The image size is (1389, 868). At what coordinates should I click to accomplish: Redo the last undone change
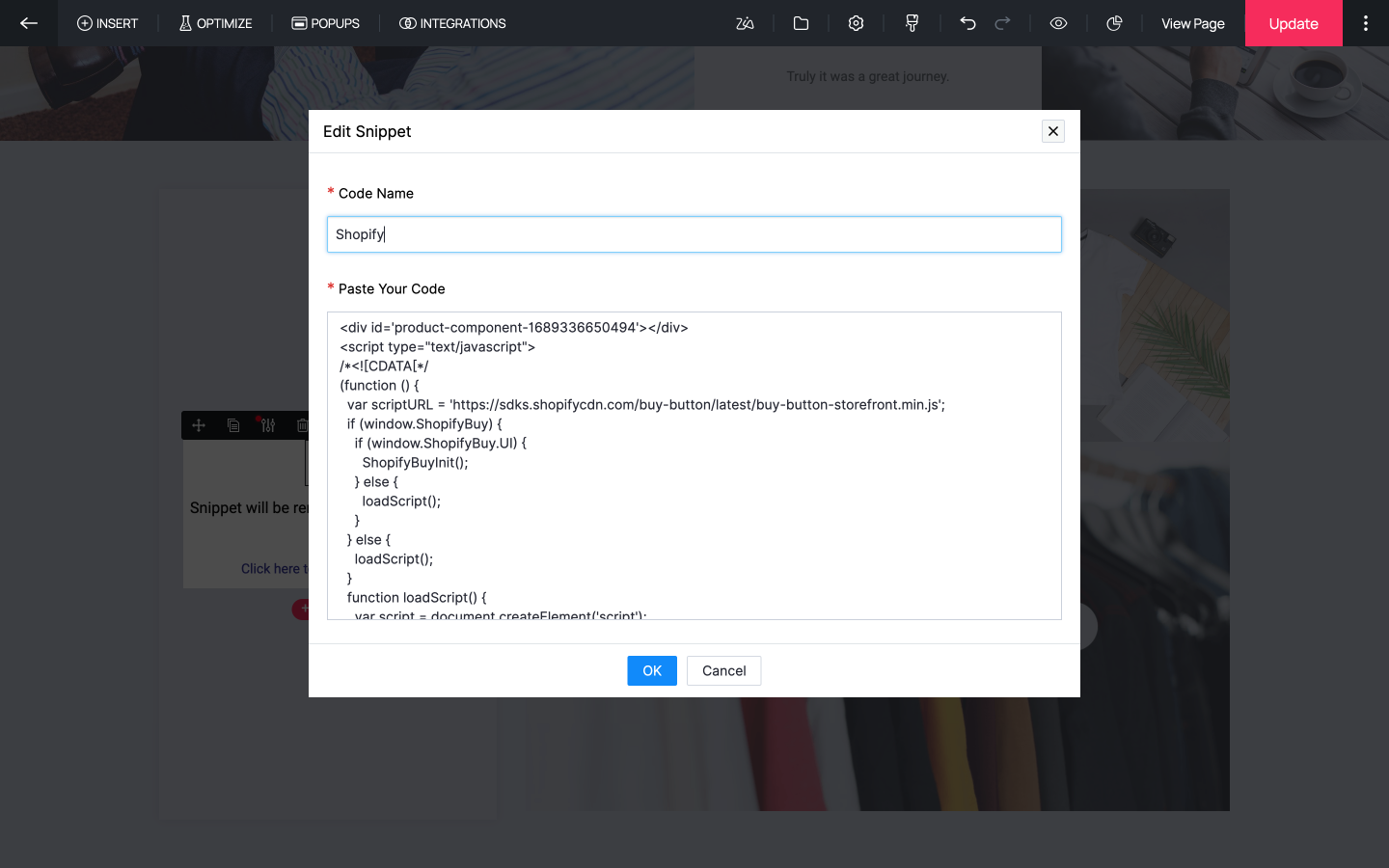coord(1003,23)
